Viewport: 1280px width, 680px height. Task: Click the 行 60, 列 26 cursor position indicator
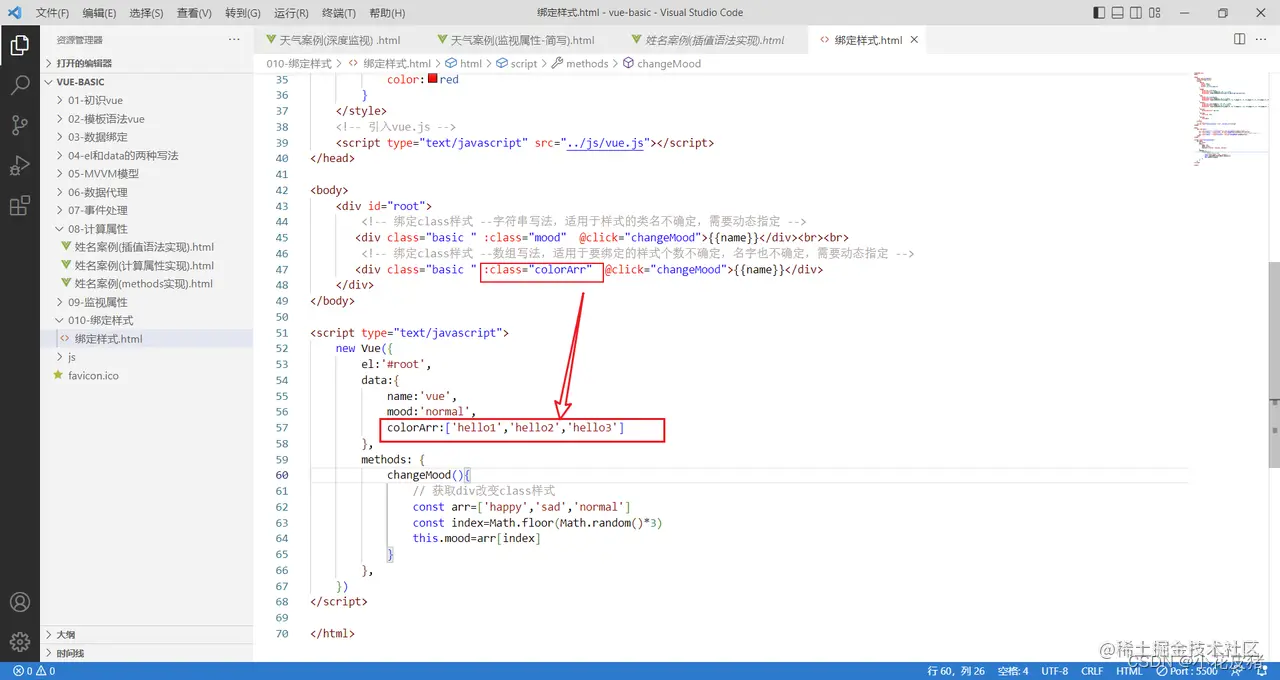[x=956, y=671]
